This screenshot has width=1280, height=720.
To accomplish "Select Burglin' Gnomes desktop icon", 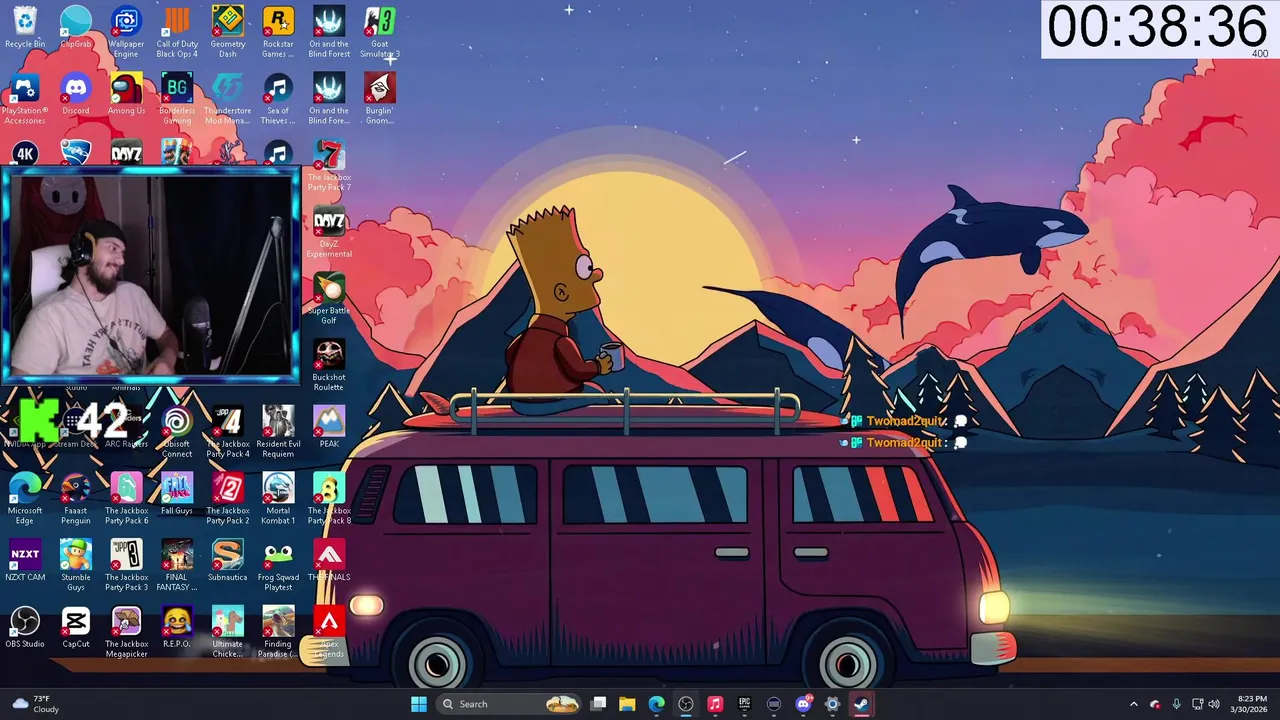I will pyautogui.click(x=380, y=99).
